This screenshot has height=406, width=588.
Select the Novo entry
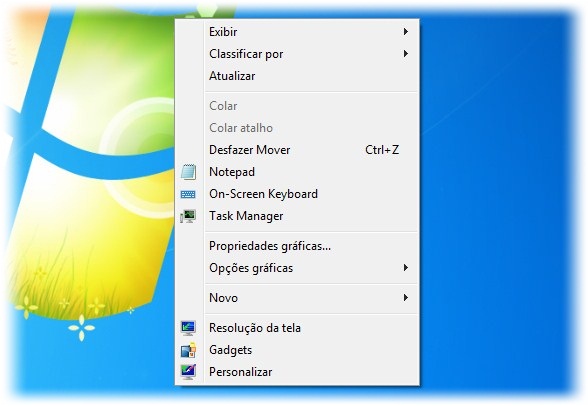[x=297, y=298]
